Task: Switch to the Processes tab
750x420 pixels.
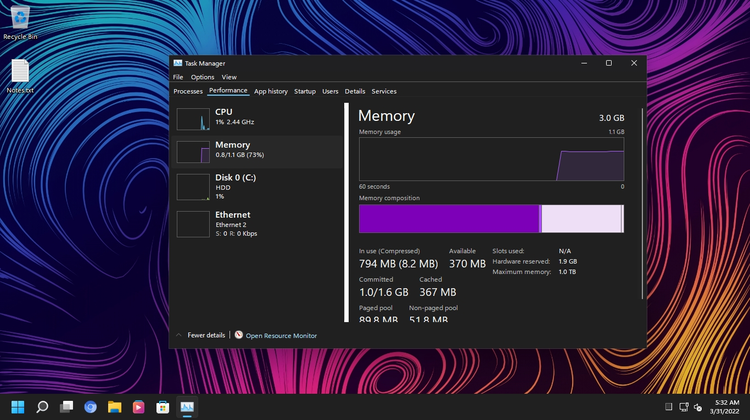Action: click(x=188, y=91)
